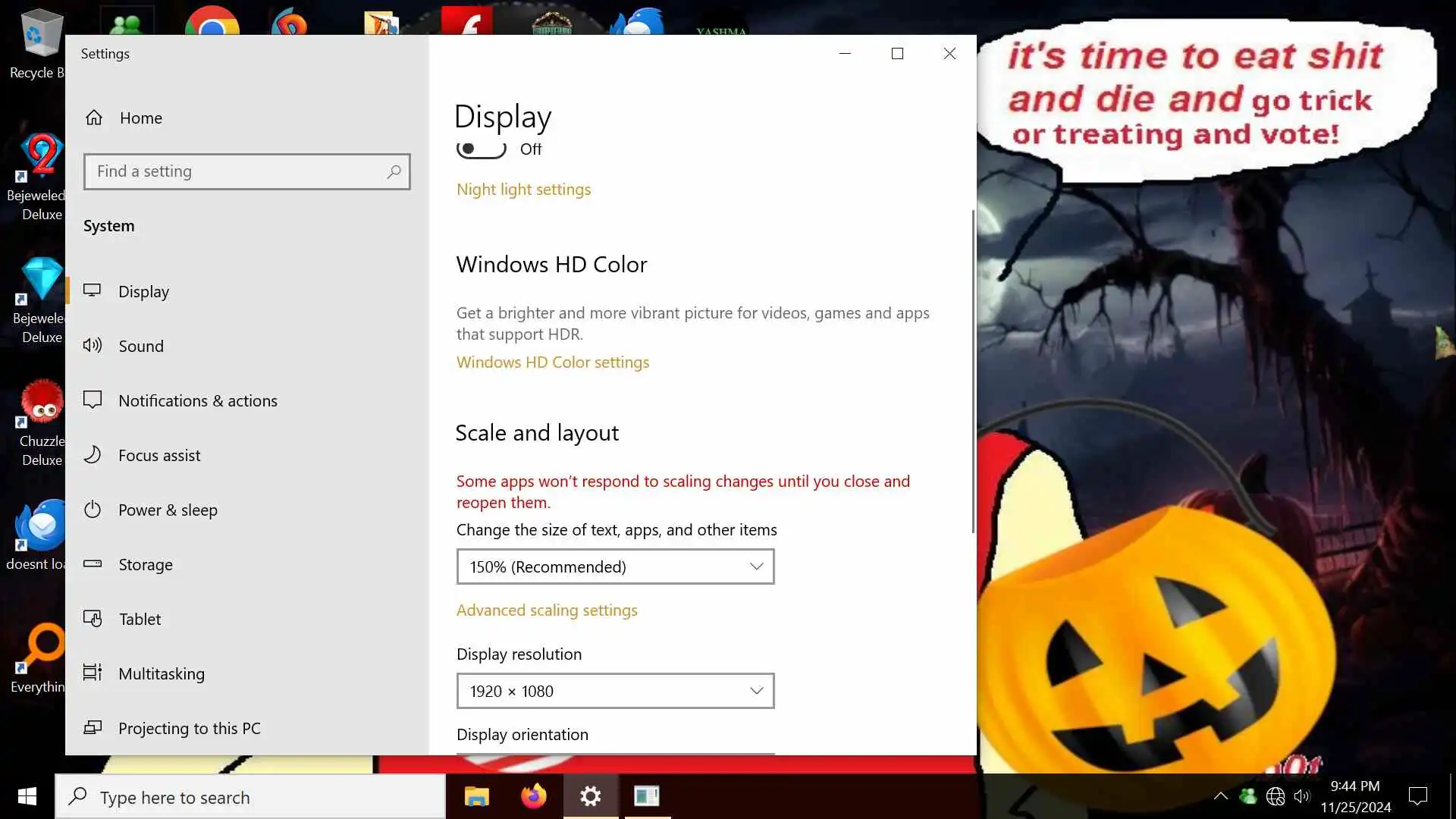The width and height of the screenshot is (1456, 819).
Task: Click the Home house icon
Action: [94, 118]
